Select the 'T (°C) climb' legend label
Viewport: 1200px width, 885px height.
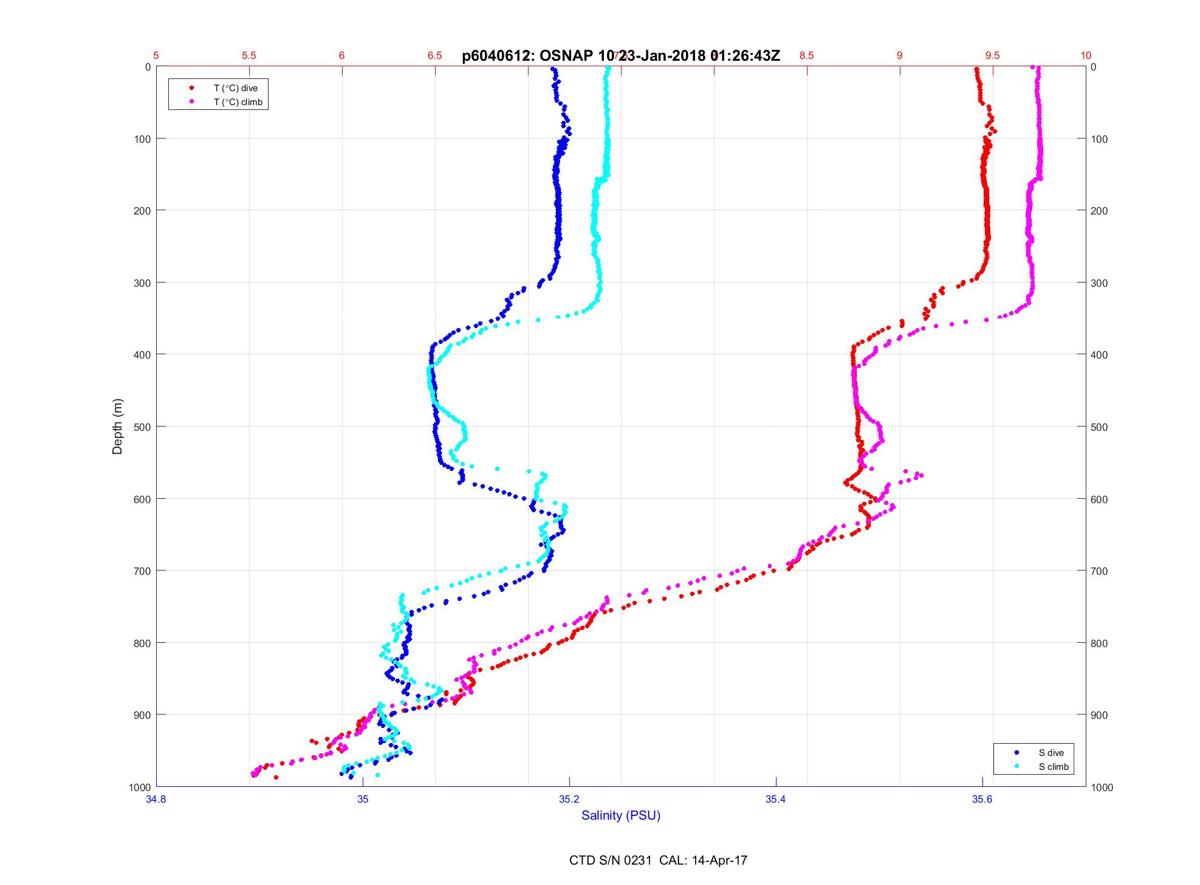click(240, 102)
